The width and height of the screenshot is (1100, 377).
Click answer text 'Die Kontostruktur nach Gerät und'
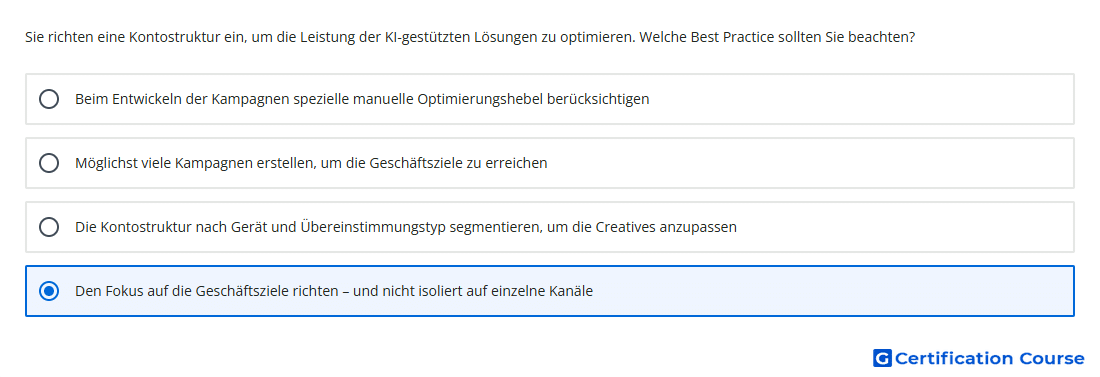point(187,227)
